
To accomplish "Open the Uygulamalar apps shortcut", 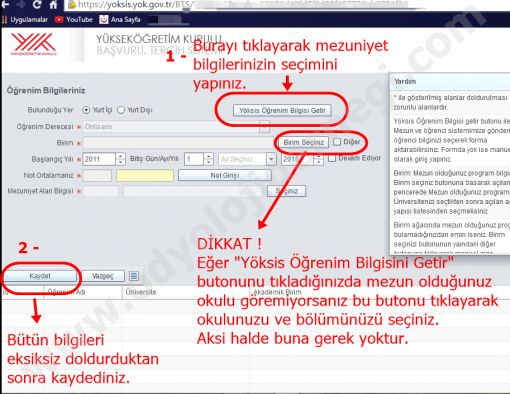I will tap(25, 20).
